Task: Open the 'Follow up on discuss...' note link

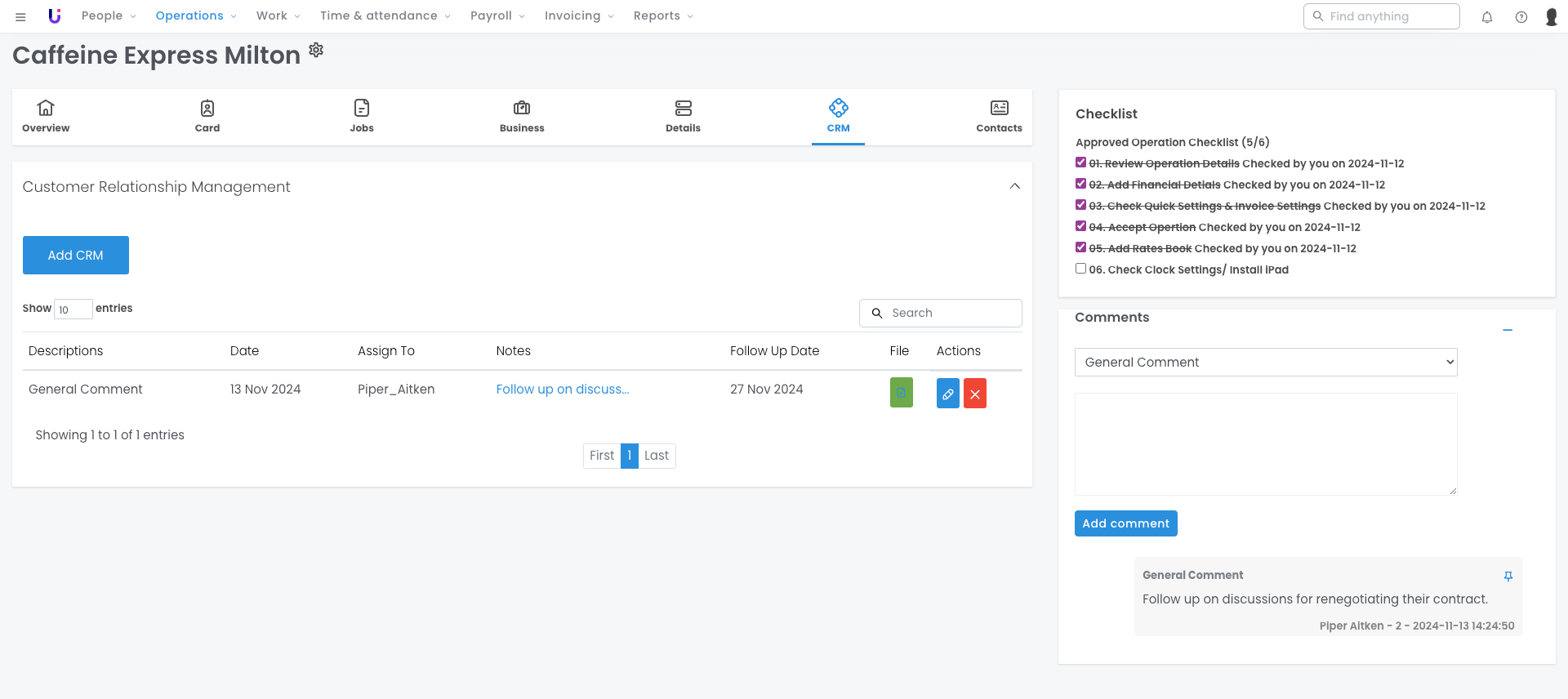Action: tap(562, 390)
